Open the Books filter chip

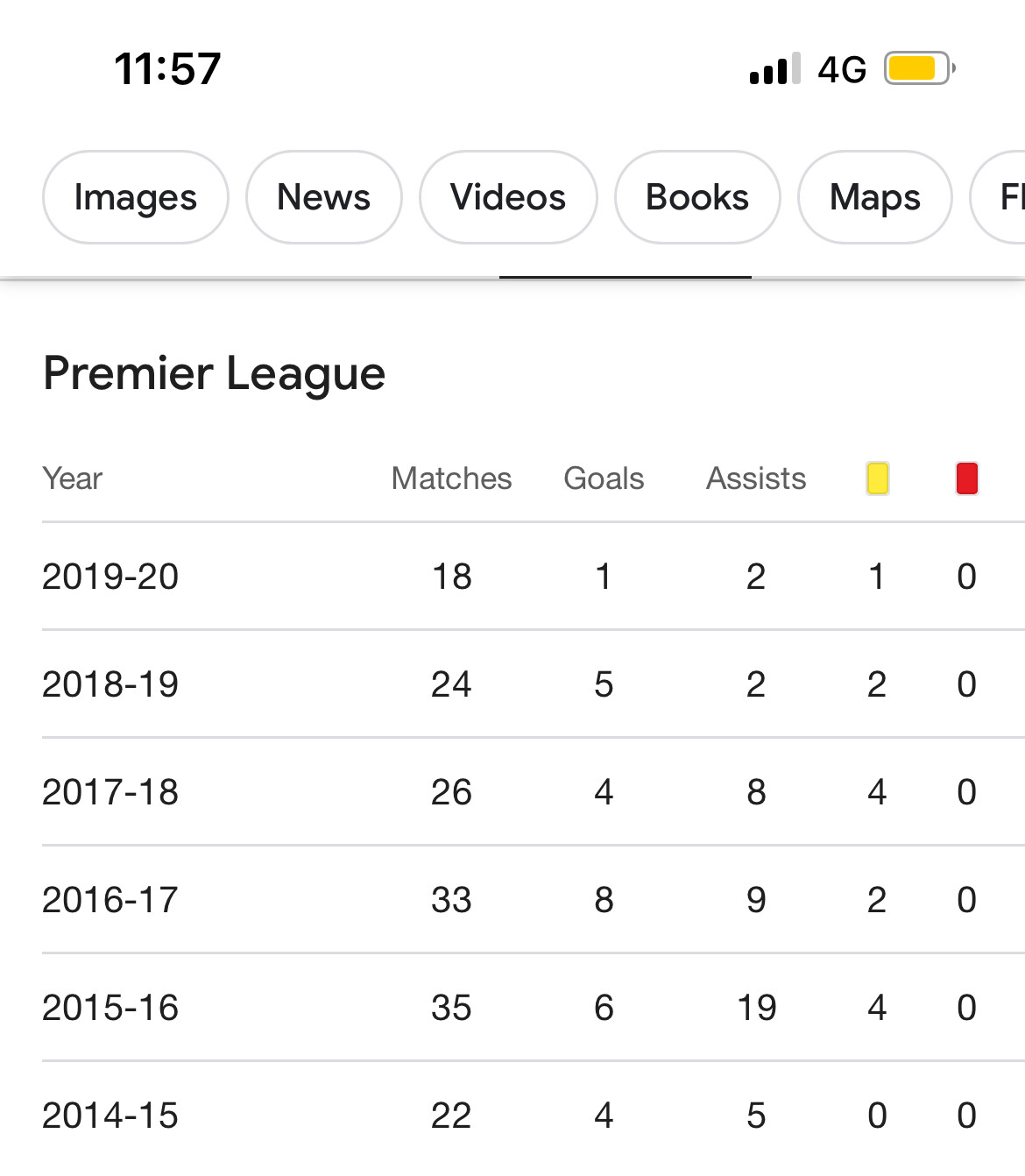pos(697,197)
